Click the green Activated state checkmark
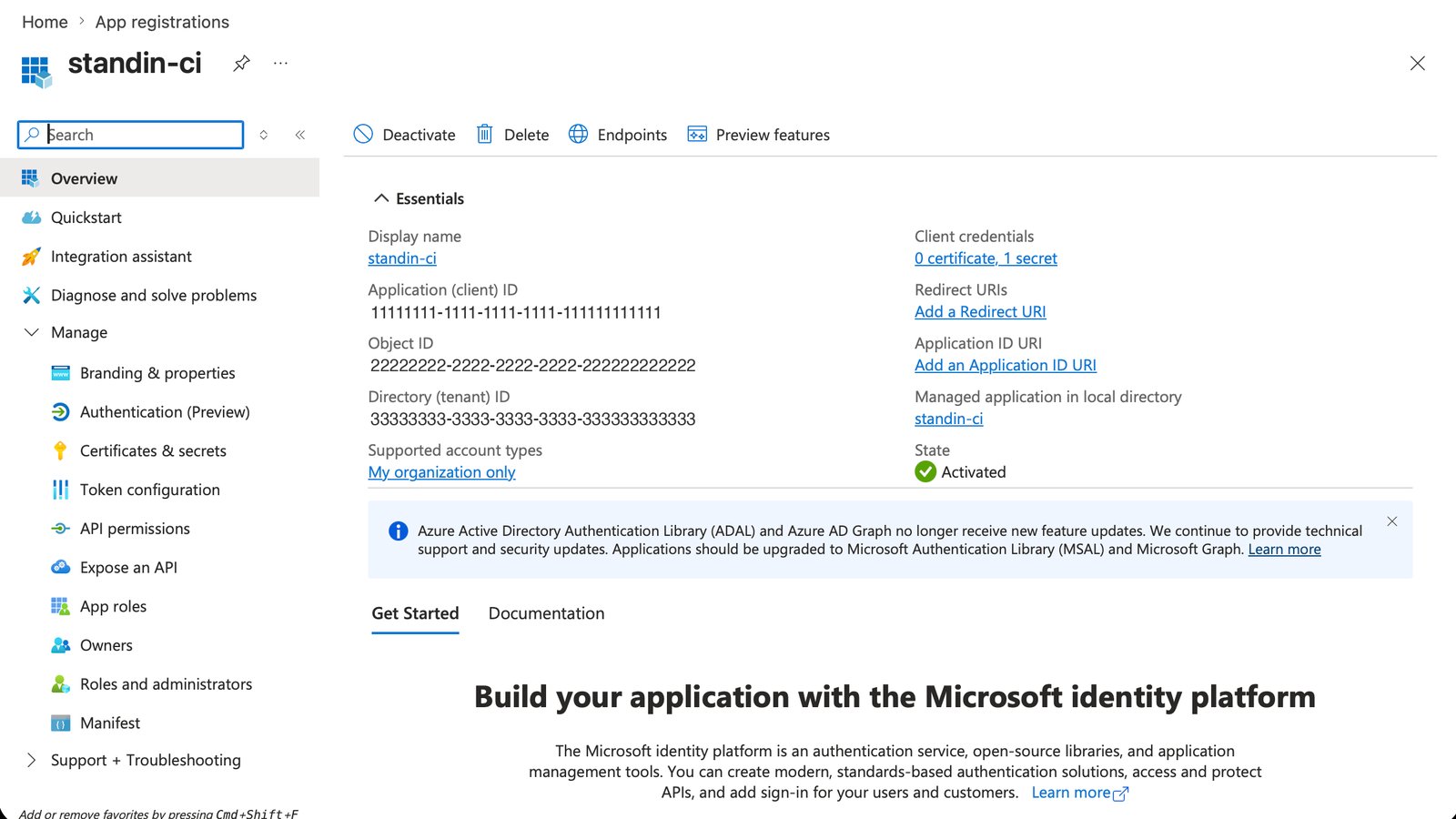Screen dimensions: 1456x819 click(x=925, y=471)
